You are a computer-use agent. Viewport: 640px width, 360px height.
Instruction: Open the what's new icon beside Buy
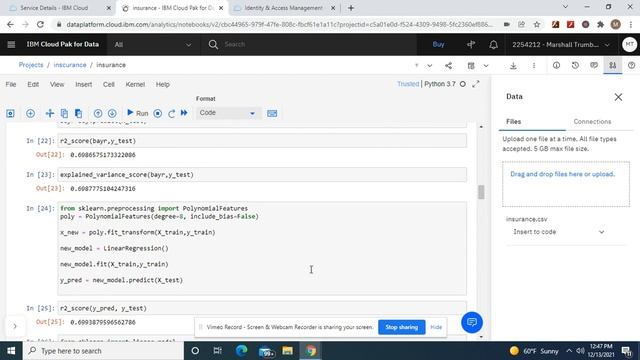471,44
